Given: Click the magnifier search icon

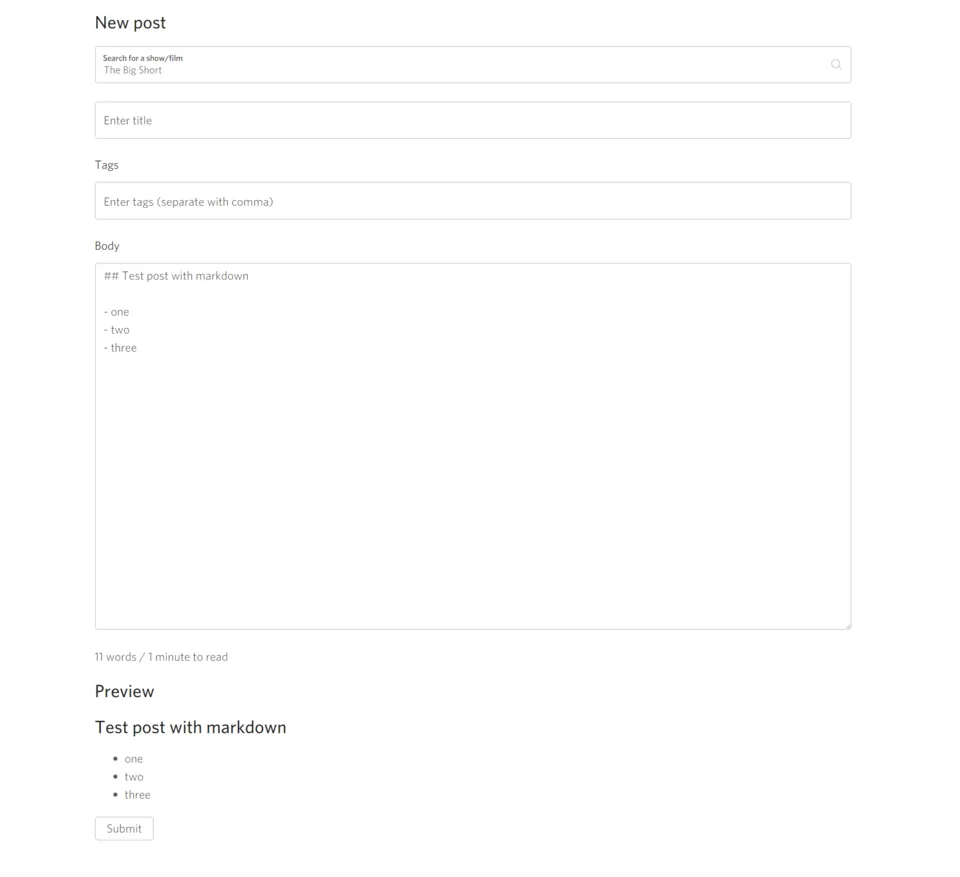Looking at the screenshot, I should pos(836,65).
